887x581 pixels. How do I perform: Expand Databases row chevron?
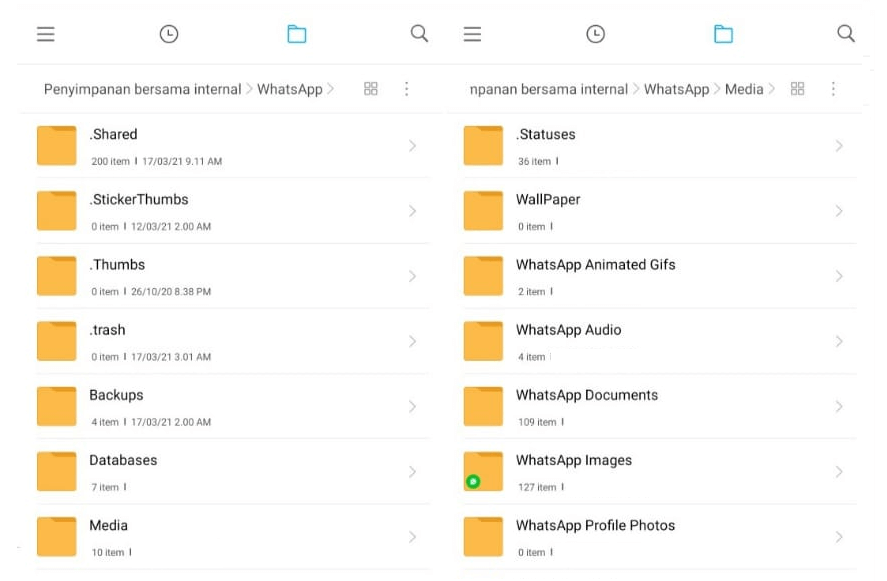click(412, 472)
